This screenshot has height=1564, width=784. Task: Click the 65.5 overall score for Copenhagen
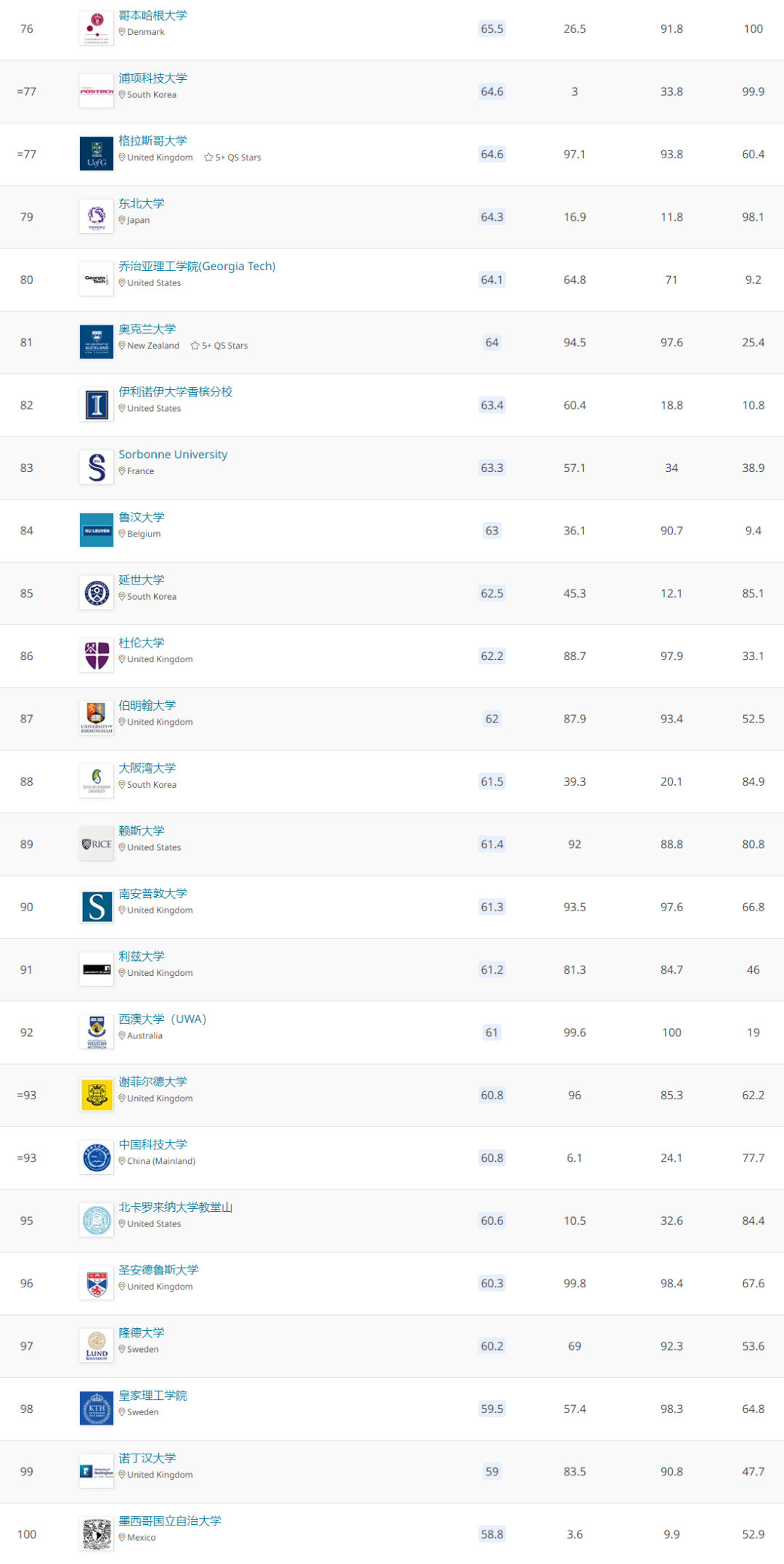point(492,29)
